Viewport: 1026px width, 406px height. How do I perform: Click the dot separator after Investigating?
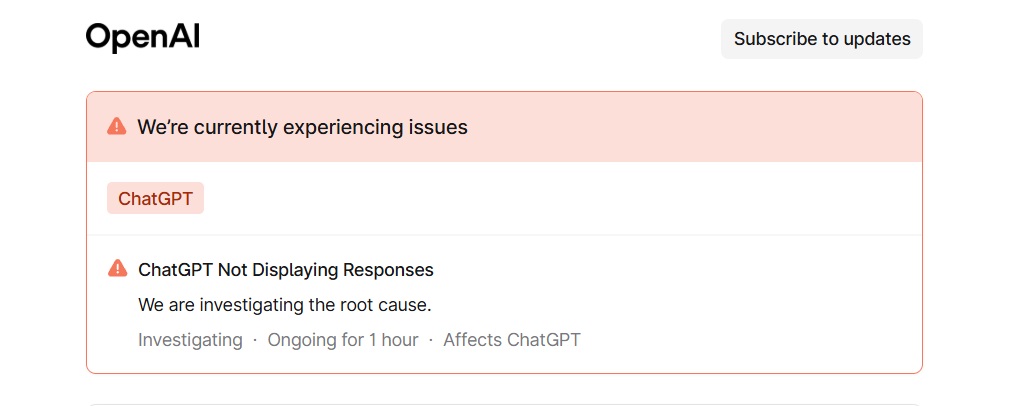click(255, 340)
